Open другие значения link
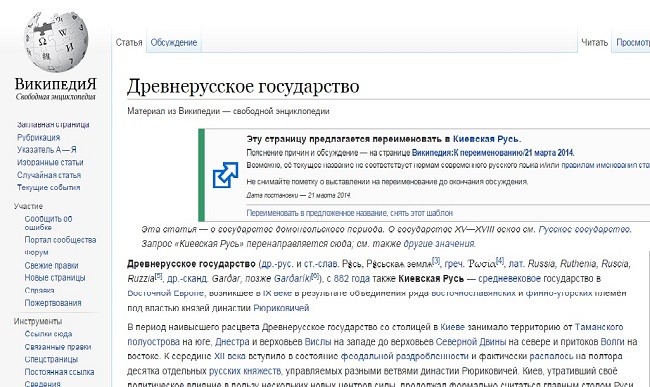Viewport: 650px width, 387px height. pyautogui.click(x=439, y=244)
